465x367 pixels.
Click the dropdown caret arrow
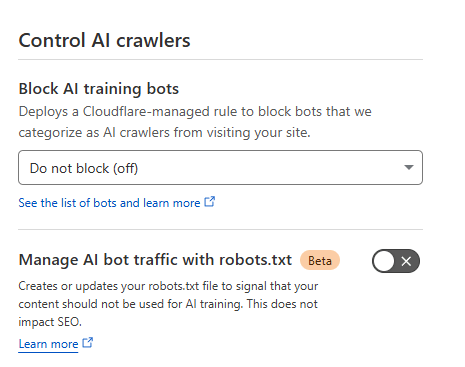[x=409, y=167]
